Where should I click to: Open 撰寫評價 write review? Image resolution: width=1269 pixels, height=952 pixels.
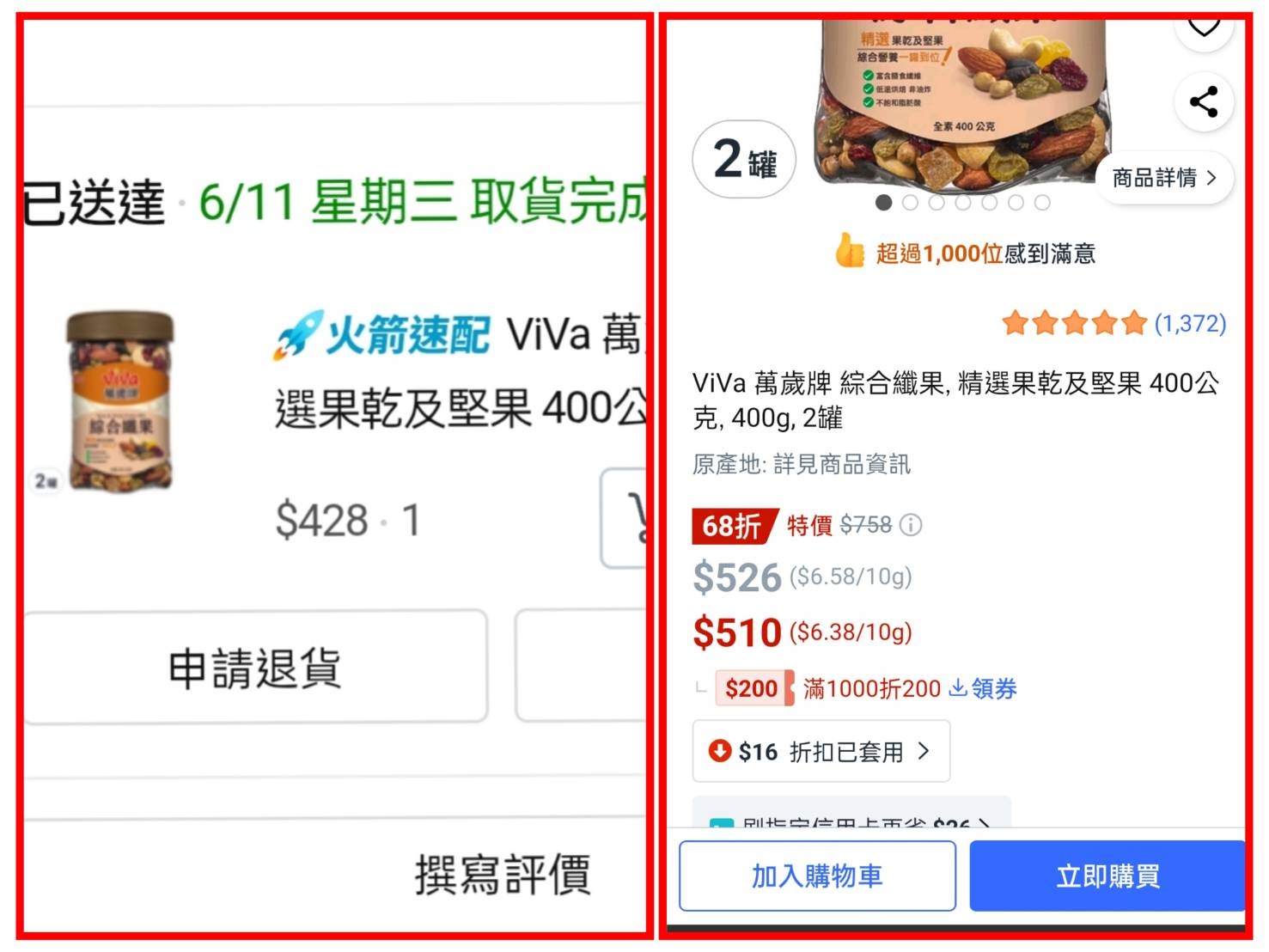pyautogui.click(x=503, y=875)
